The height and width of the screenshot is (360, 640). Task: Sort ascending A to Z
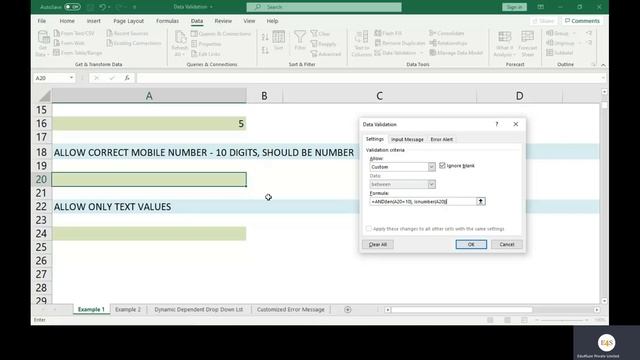pos(265,37)
